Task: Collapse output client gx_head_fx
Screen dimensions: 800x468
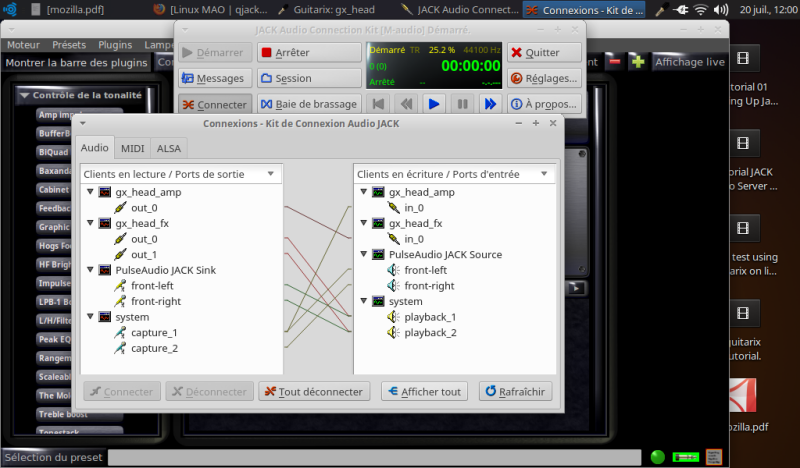Action: pyautogui.click(x=90, y=223)
